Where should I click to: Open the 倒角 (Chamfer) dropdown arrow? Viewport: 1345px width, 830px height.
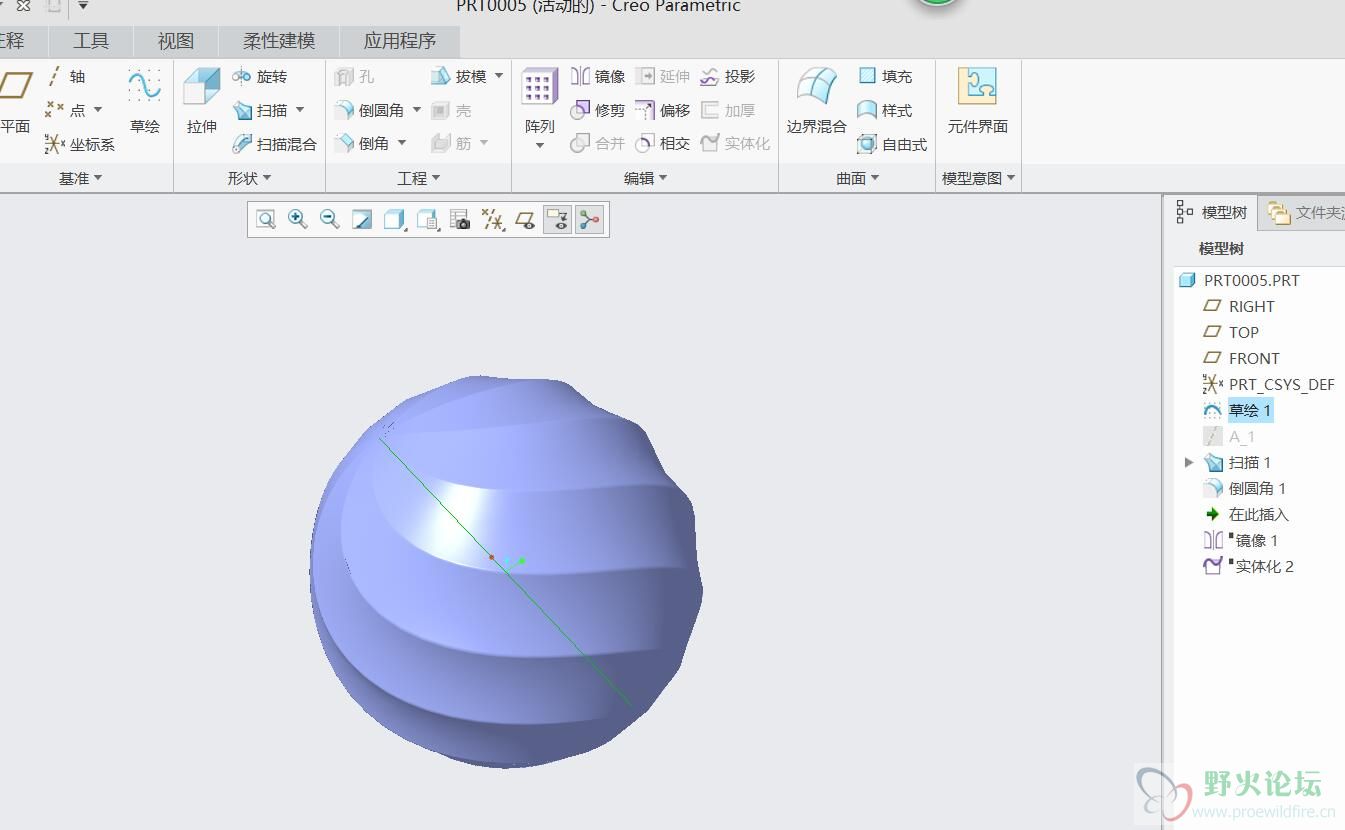pos(402,144)
